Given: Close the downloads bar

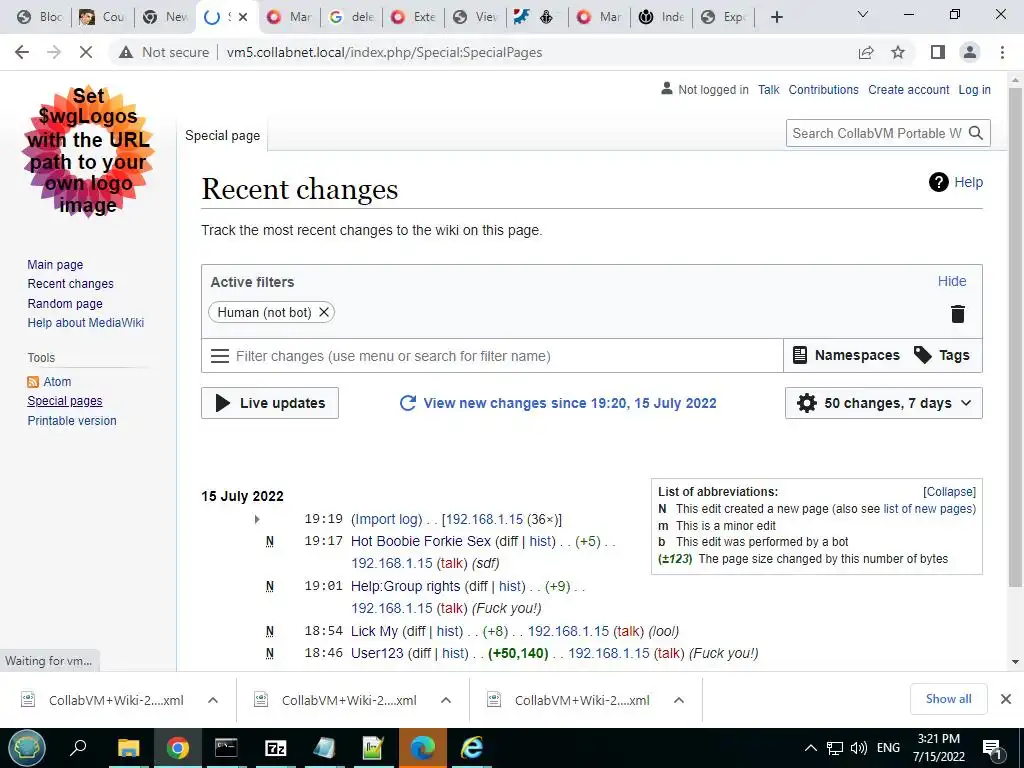Looking at the screenshot, I should click(1006, 699).
